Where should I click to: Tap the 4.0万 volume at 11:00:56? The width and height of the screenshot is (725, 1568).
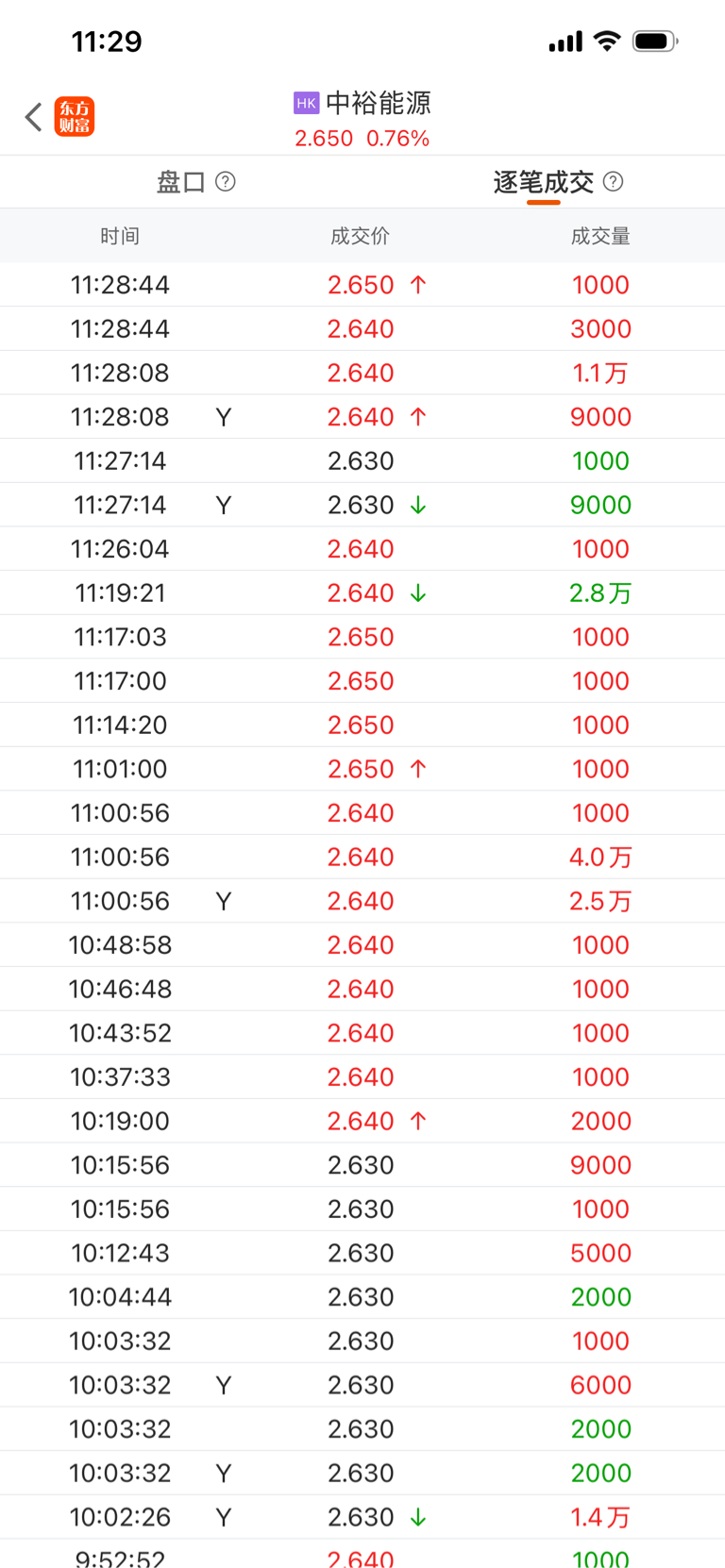[600, 858]
